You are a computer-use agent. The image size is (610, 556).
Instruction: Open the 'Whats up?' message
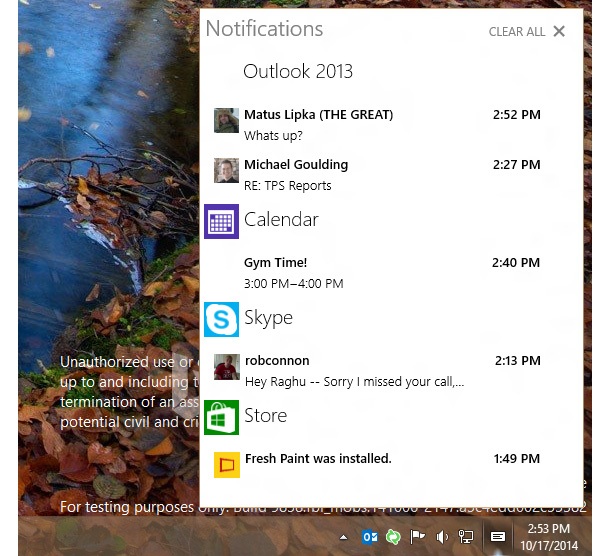tap(273, 136)
